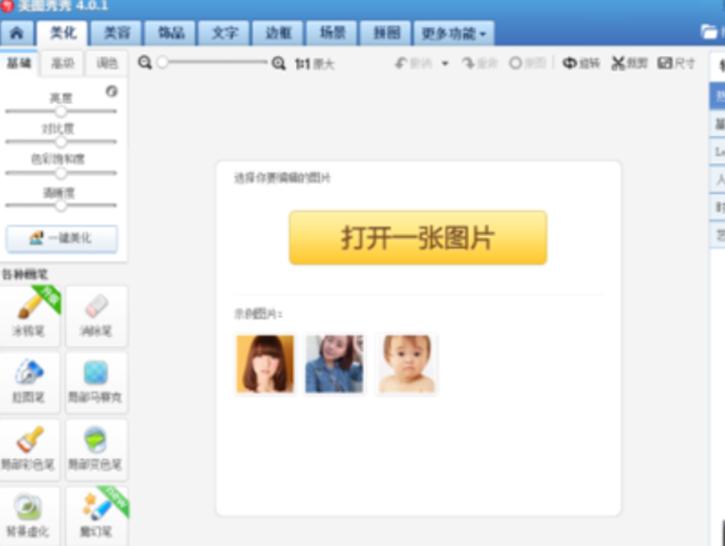
Task: Click the zoom level slider handle
Action: [x=162, y=62]
